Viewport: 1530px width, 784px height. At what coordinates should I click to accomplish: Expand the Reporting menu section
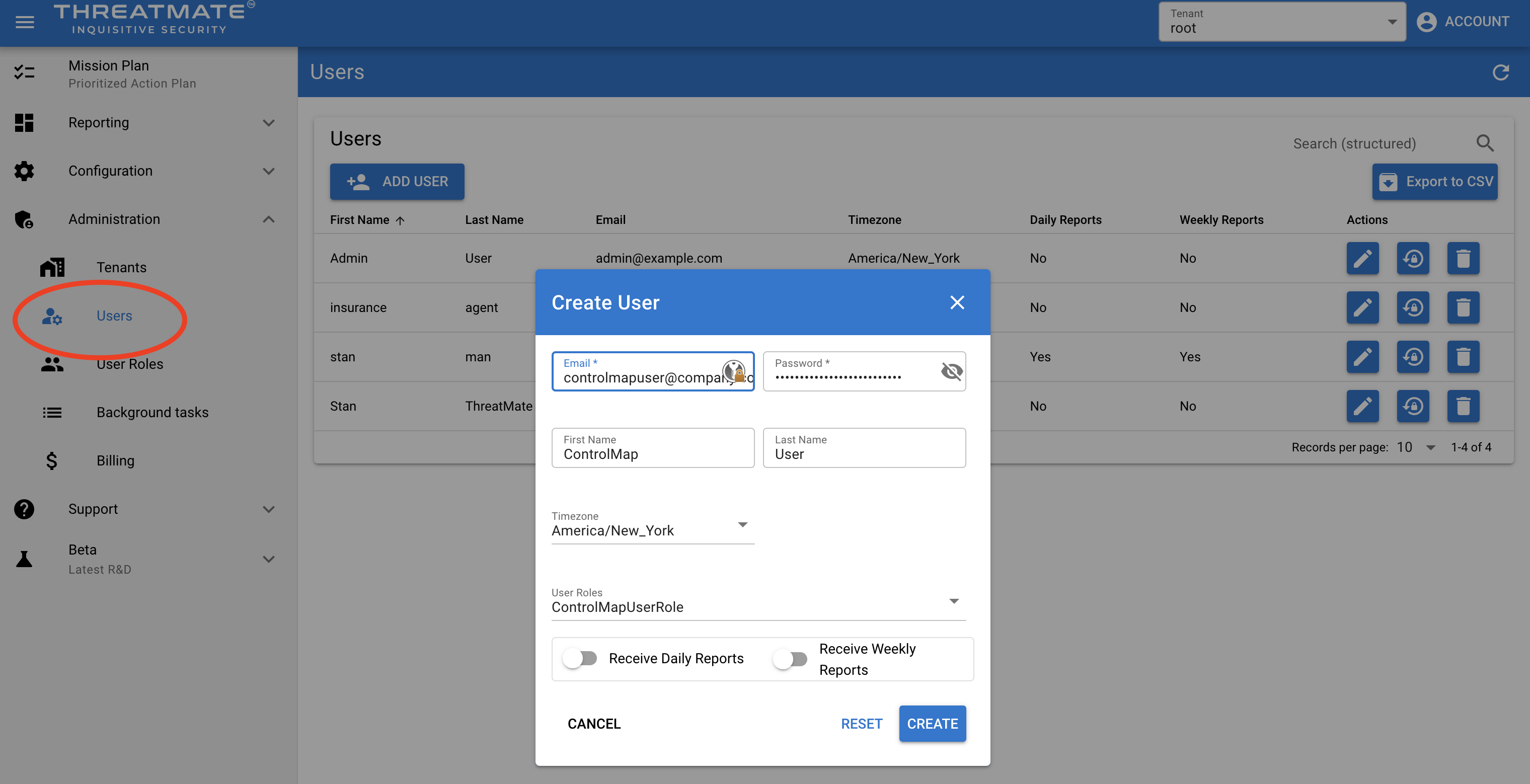[x=268, y=123]
